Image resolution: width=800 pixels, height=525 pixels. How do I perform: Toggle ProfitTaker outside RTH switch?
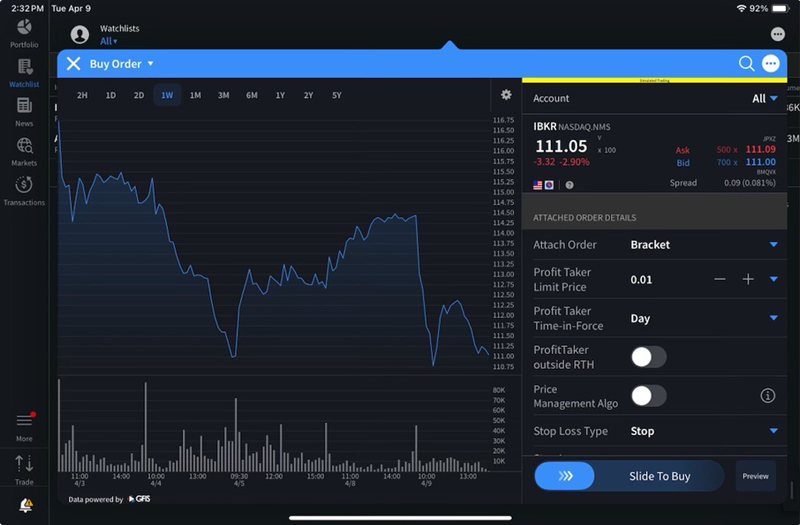(648, 357)
